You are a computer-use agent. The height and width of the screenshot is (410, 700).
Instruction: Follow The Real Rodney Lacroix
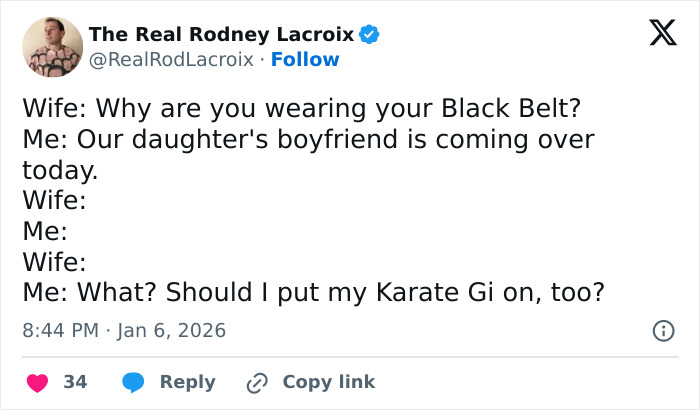(306, 60)
